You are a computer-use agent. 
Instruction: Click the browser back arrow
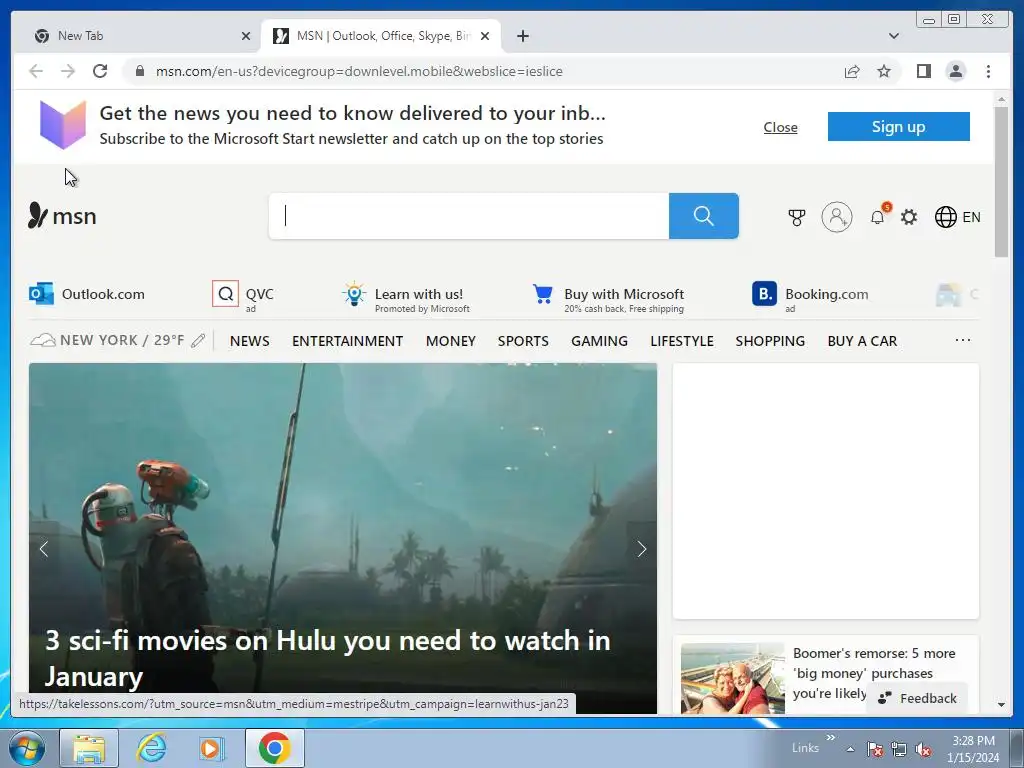point(36,71)
